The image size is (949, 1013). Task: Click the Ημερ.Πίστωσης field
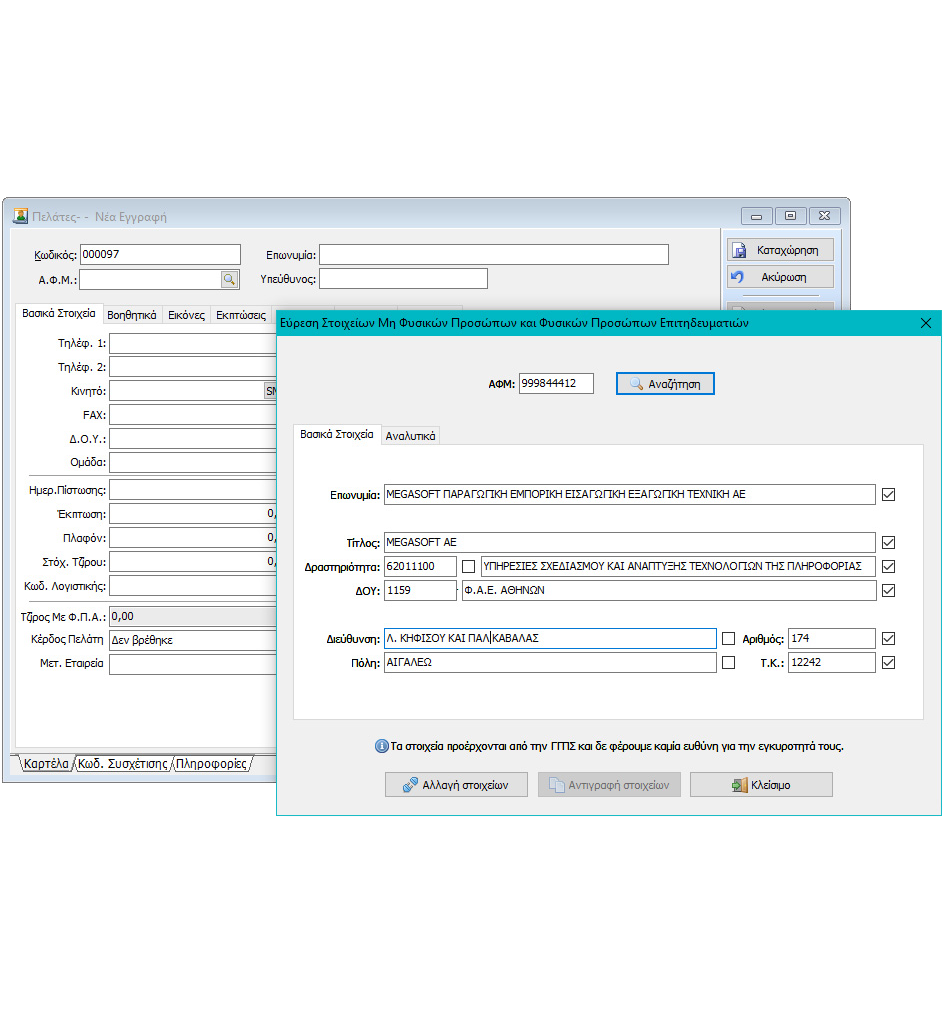click(193, 490)
